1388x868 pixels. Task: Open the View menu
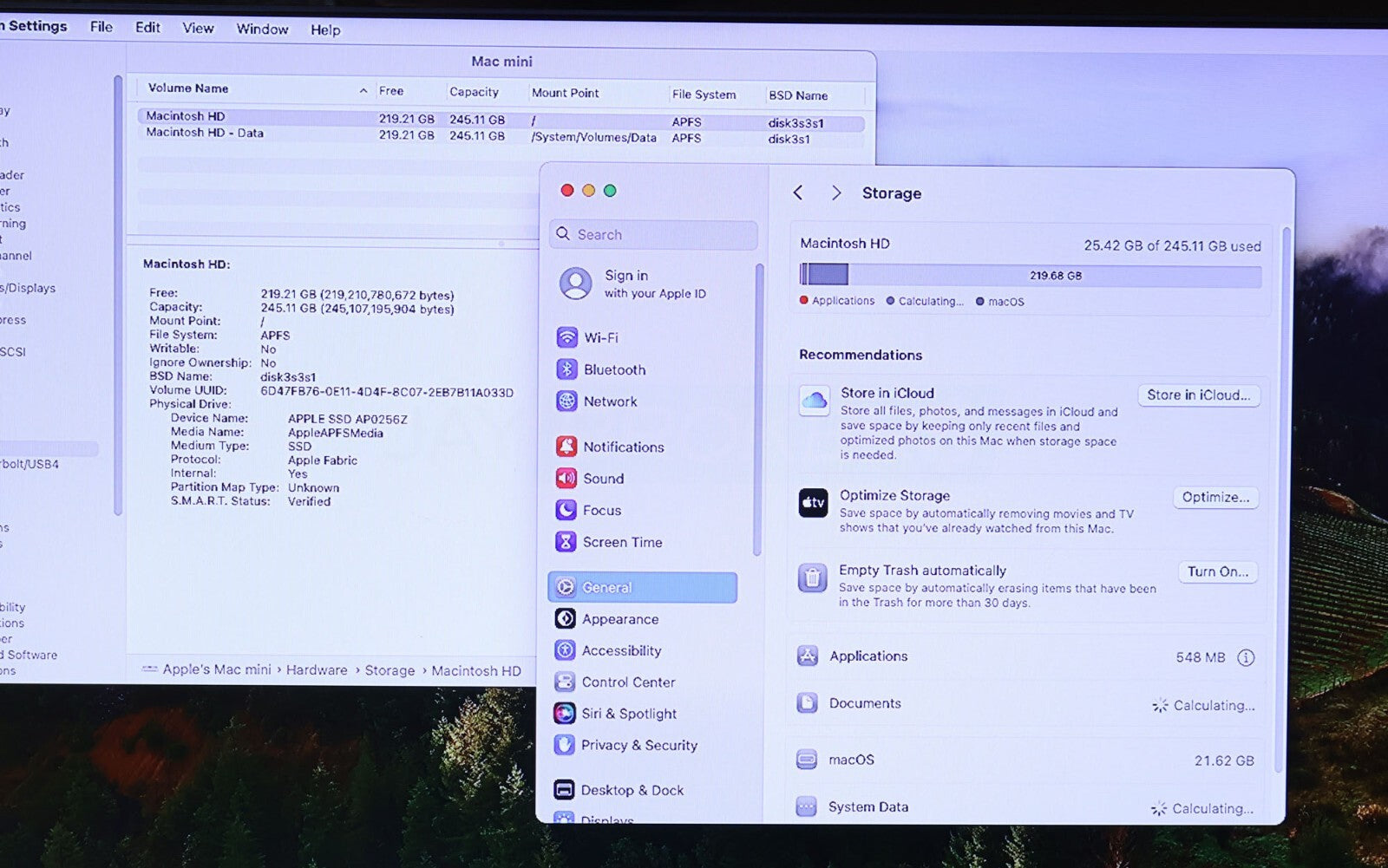(x=198, y=29)
